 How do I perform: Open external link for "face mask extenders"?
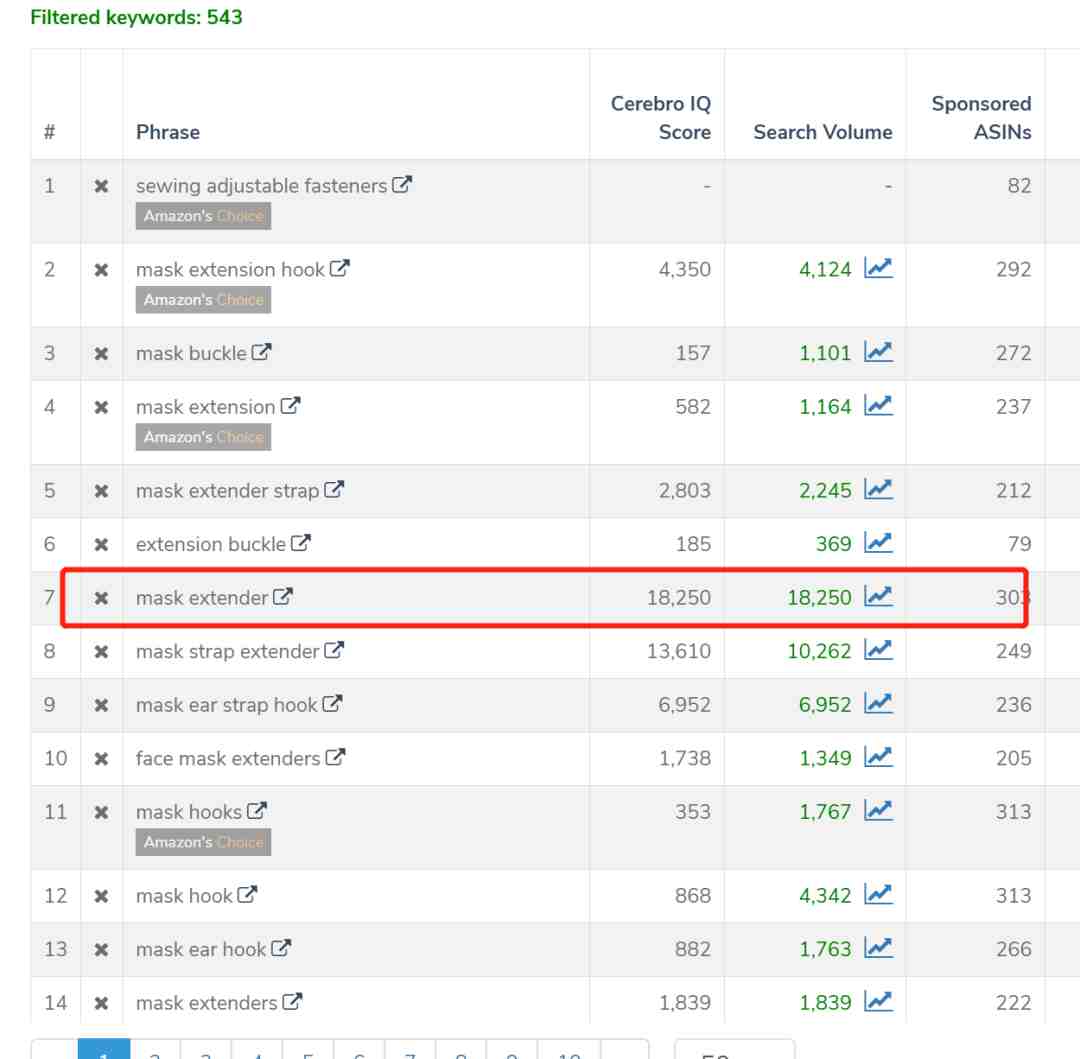click(336, 757)
